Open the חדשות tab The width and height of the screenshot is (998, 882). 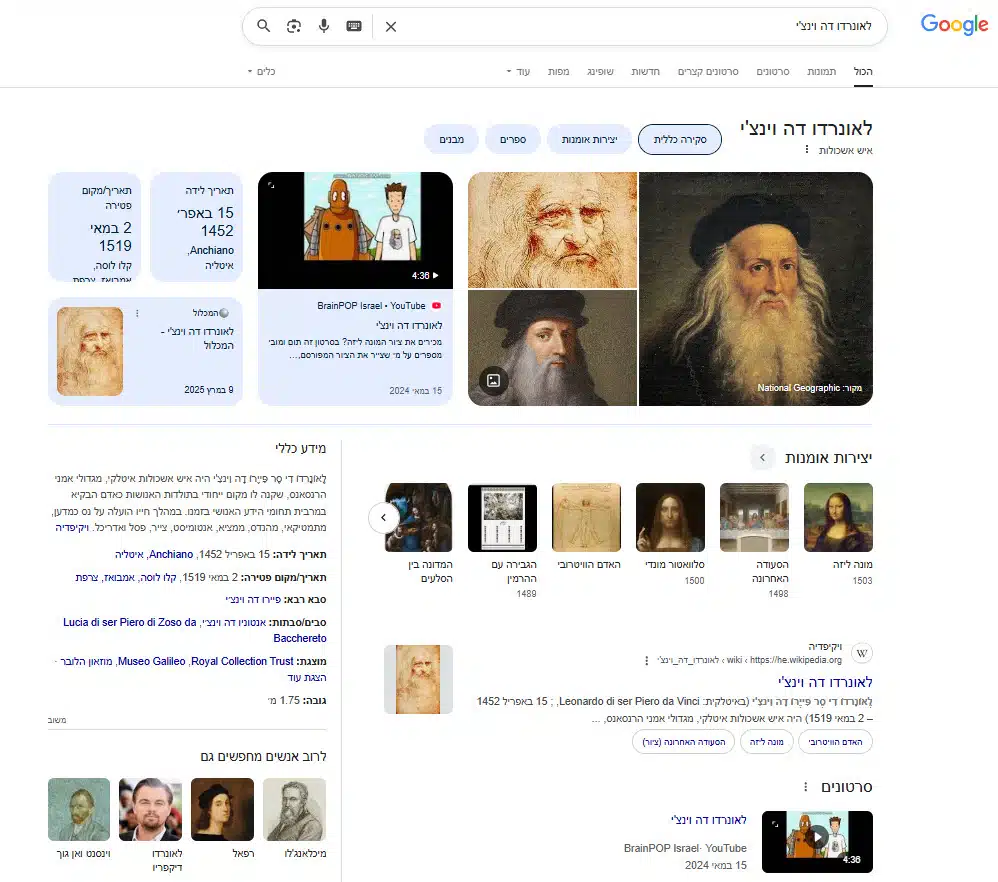tap(645, 71)
